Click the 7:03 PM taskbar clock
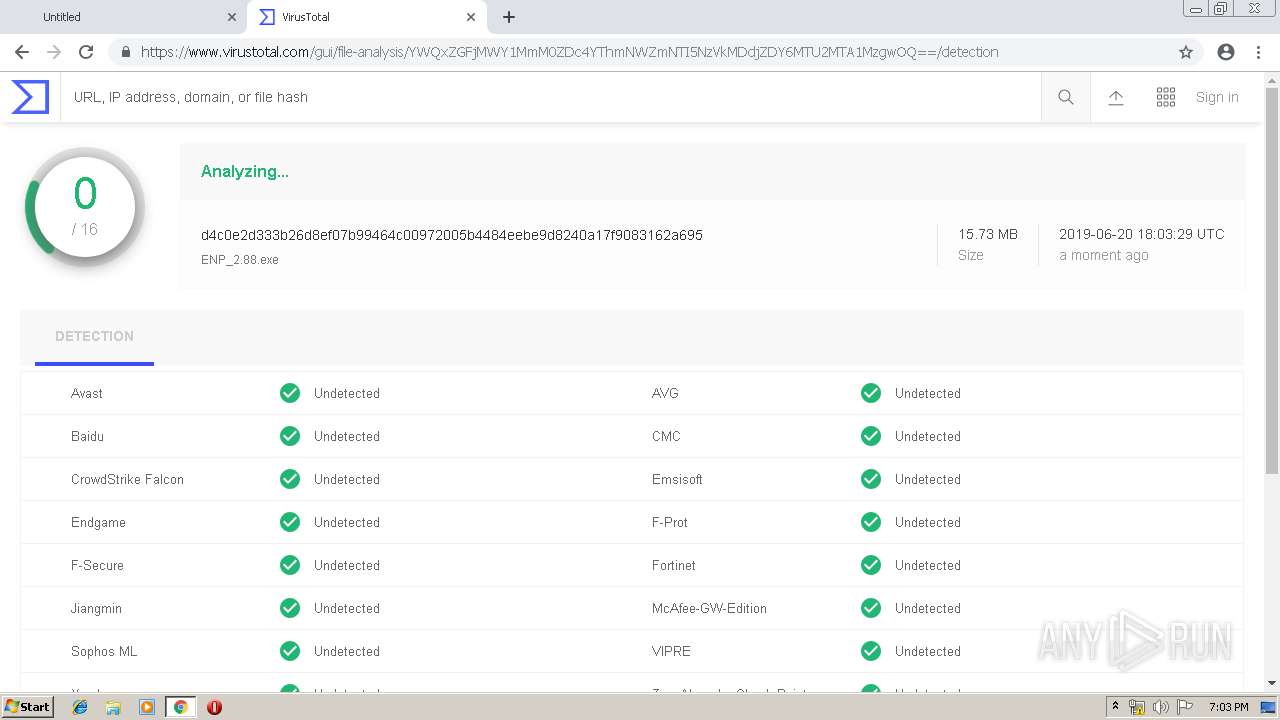 coord(1228,707)
